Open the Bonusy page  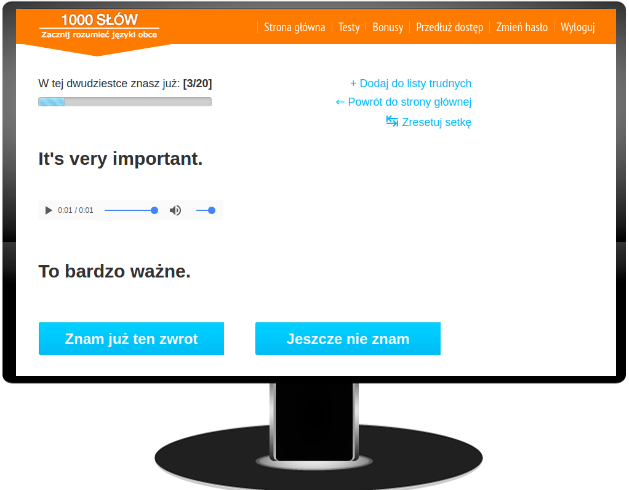tap(389, 27)
